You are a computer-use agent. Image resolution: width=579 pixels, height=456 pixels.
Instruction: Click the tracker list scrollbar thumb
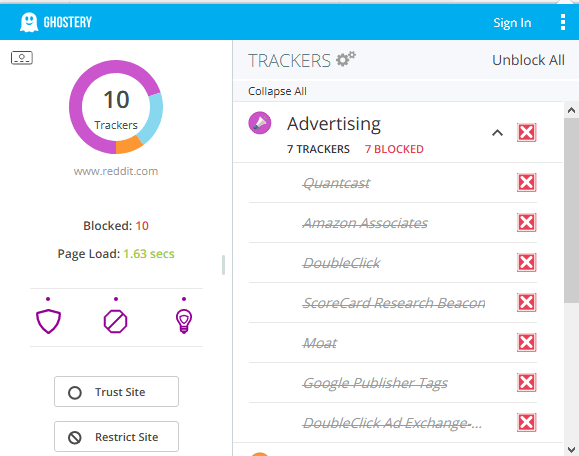tap(571, 210)
